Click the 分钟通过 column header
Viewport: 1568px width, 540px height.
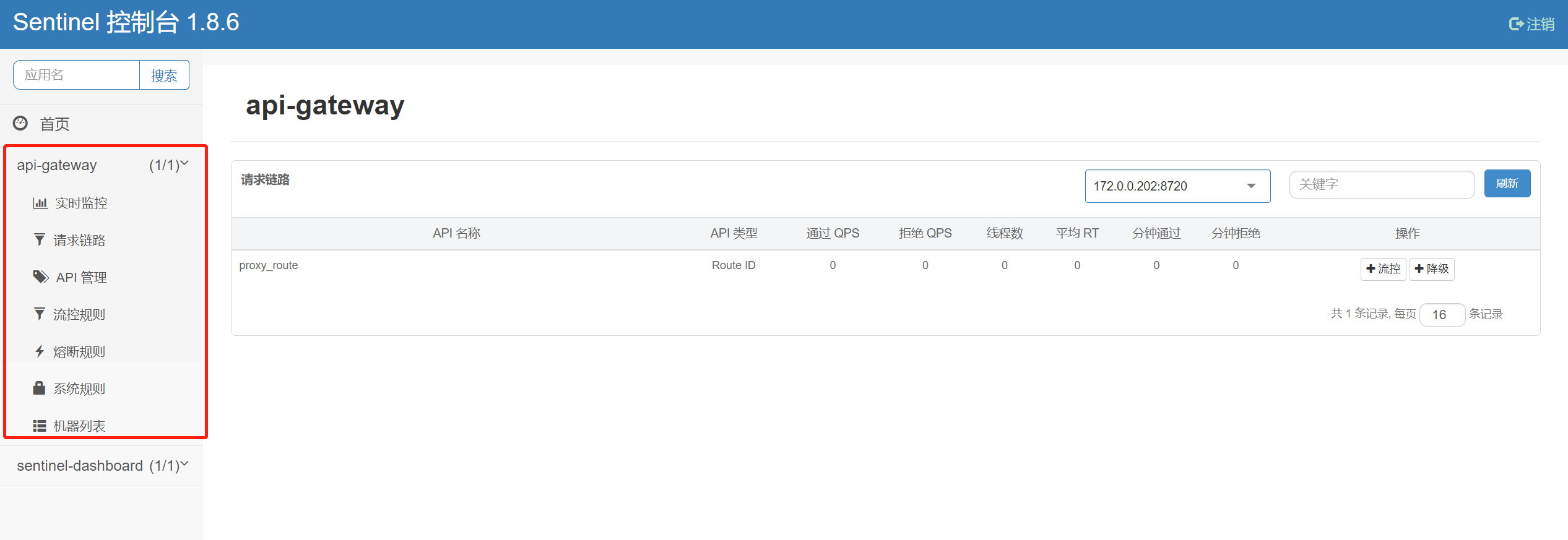pyautogui.click(x=1156, y=233)
